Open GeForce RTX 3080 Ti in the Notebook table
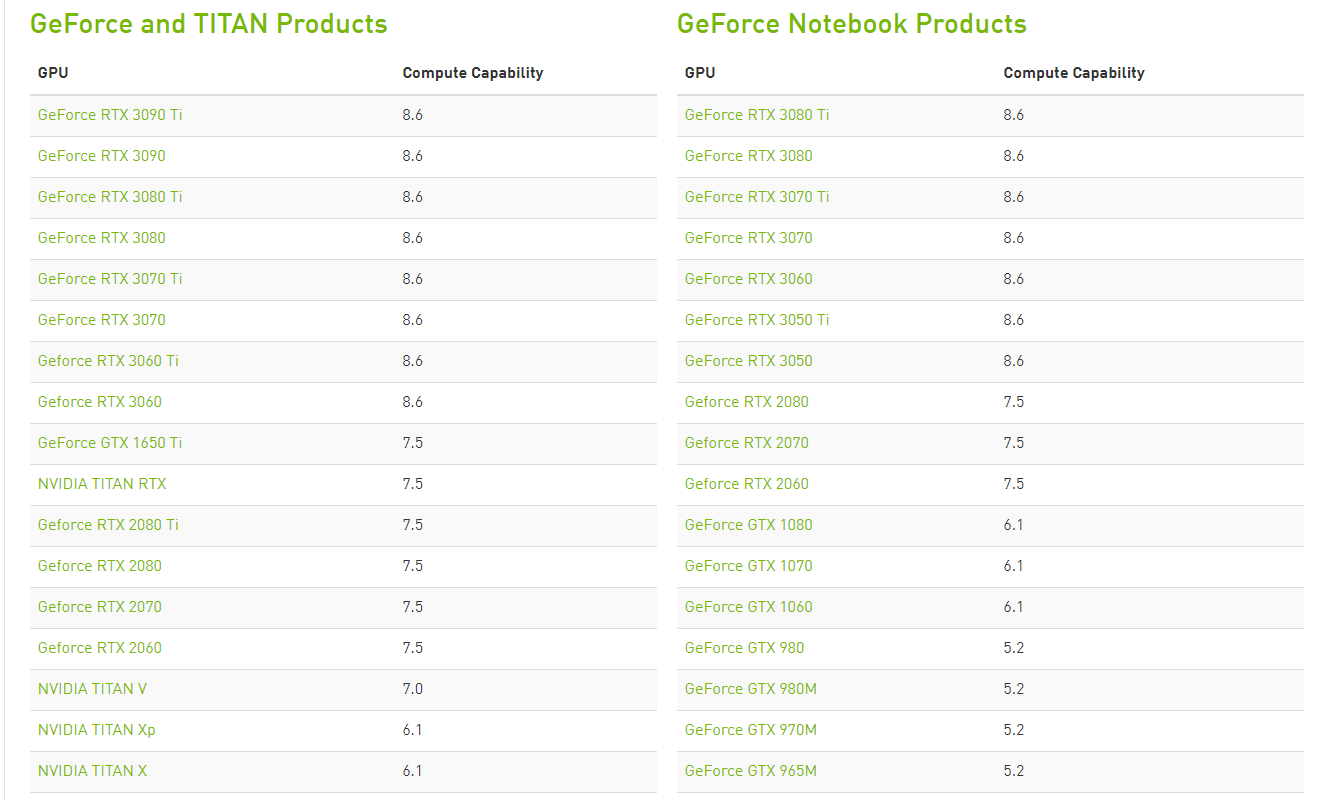 757,115
